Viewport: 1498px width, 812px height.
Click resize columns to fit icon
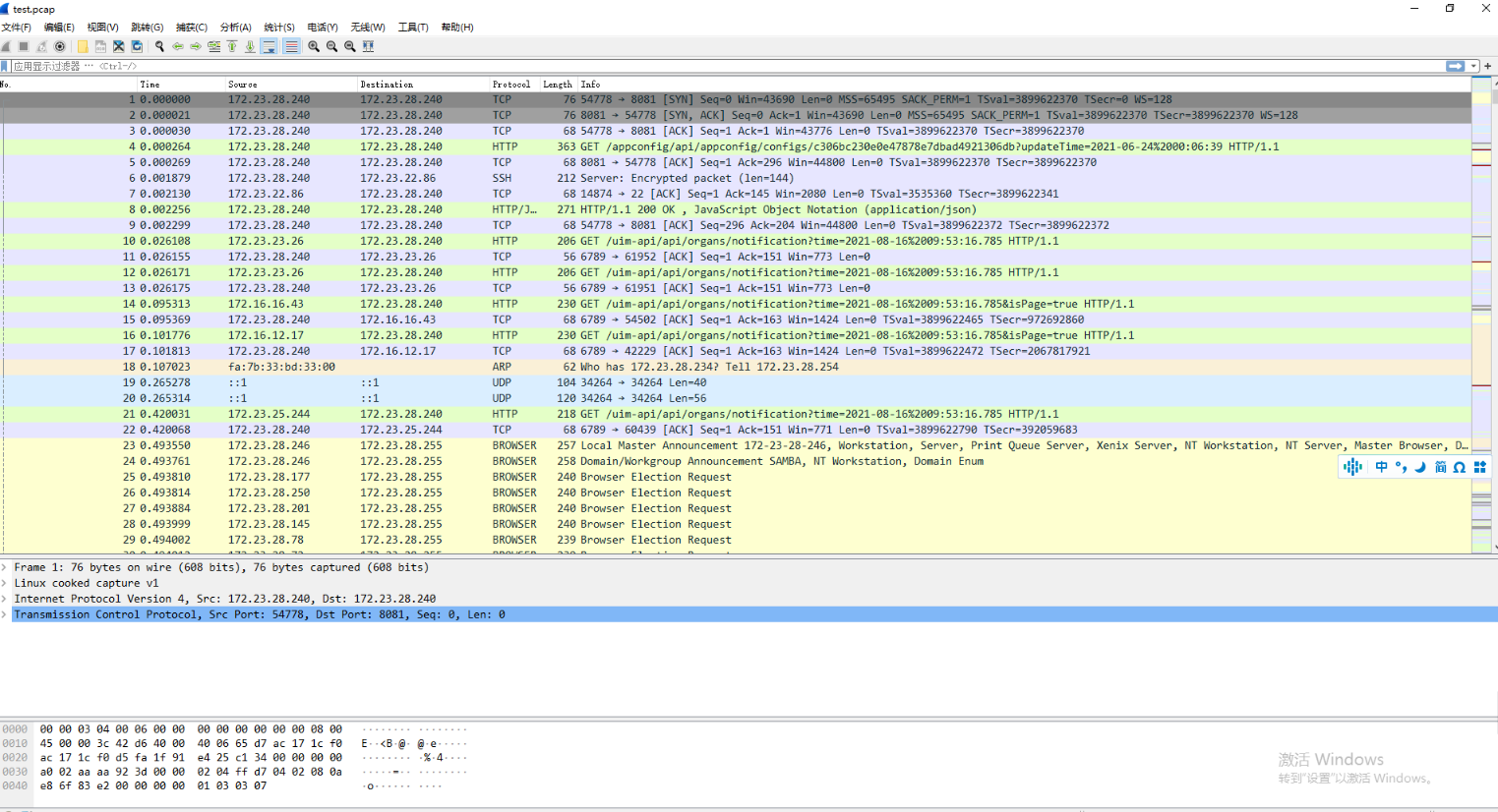[368, 46]
